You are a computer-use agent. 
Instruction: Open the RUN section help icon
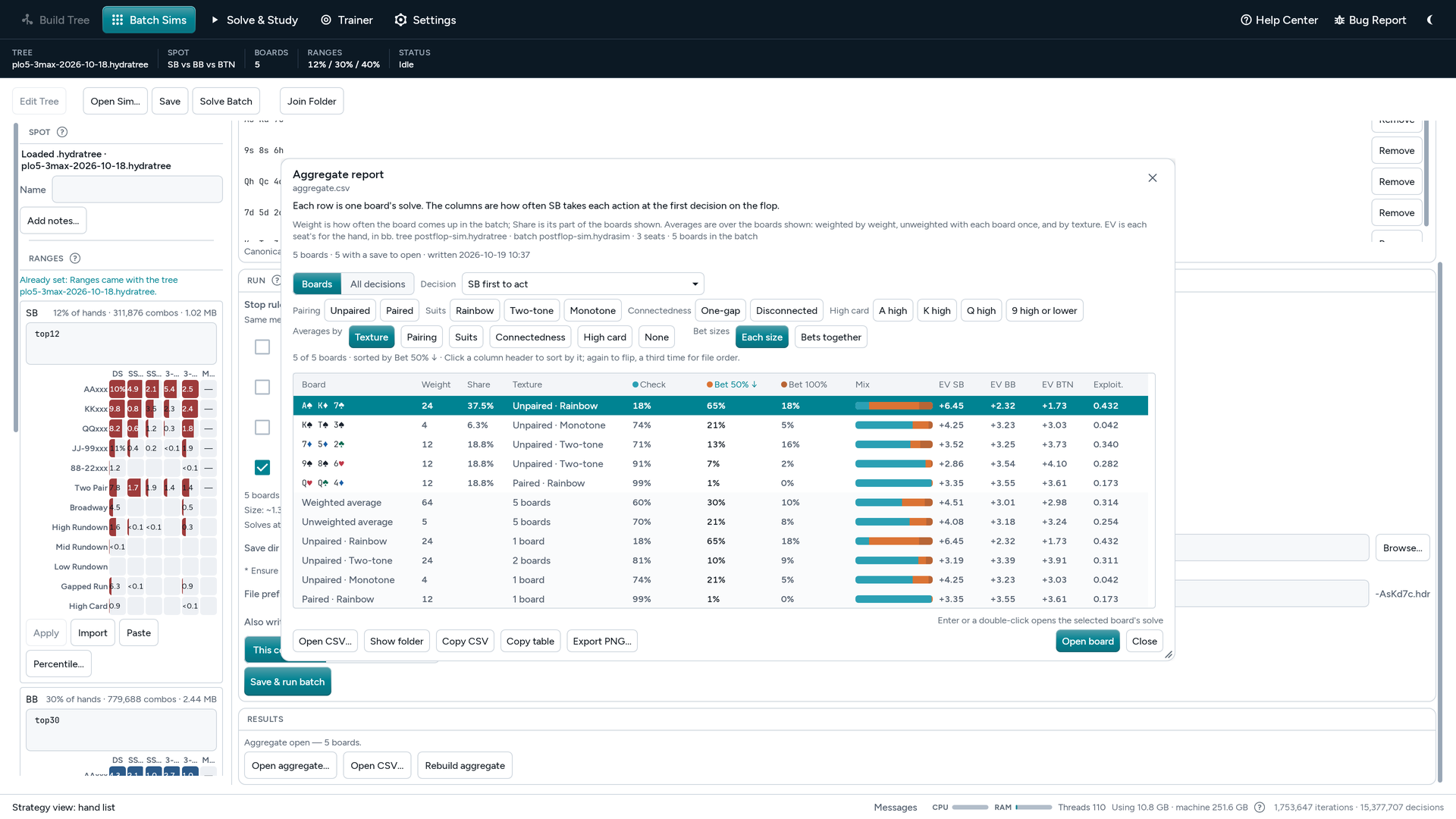[x=276, y=281]
